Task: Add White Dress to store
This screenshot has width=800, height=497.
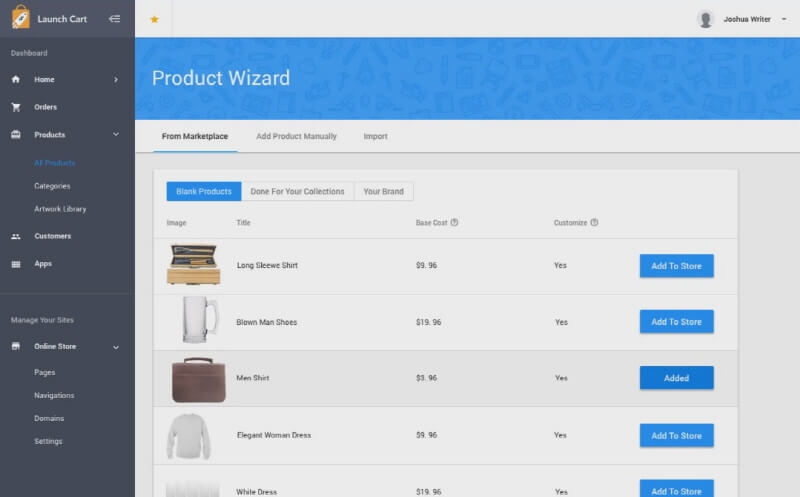Action: [677, 489]
